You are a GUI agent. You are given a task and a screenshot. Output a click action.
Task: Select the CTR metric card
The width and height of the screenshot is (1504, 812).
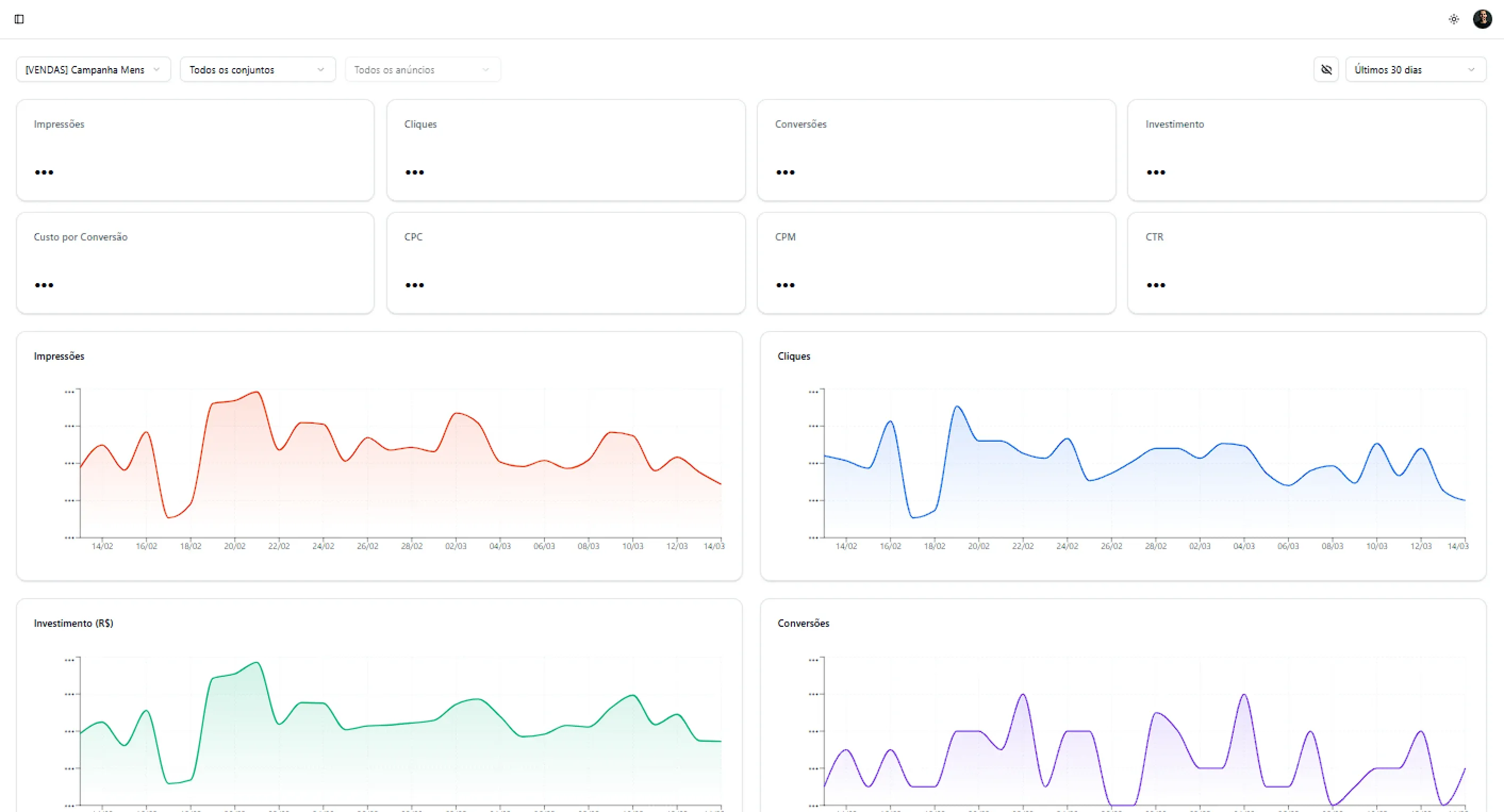coord(1307,263)
